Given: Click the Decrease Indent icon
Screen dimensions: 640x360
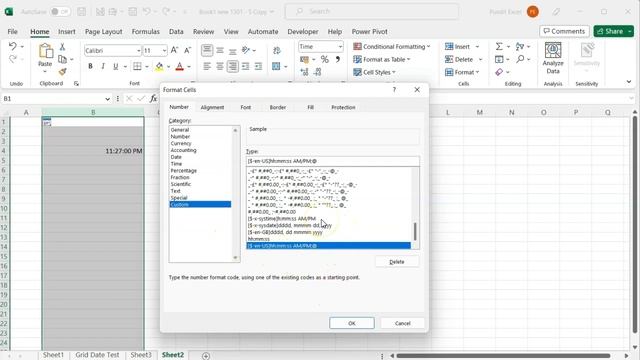Looking at the screenshot, I should click(245, 66).
